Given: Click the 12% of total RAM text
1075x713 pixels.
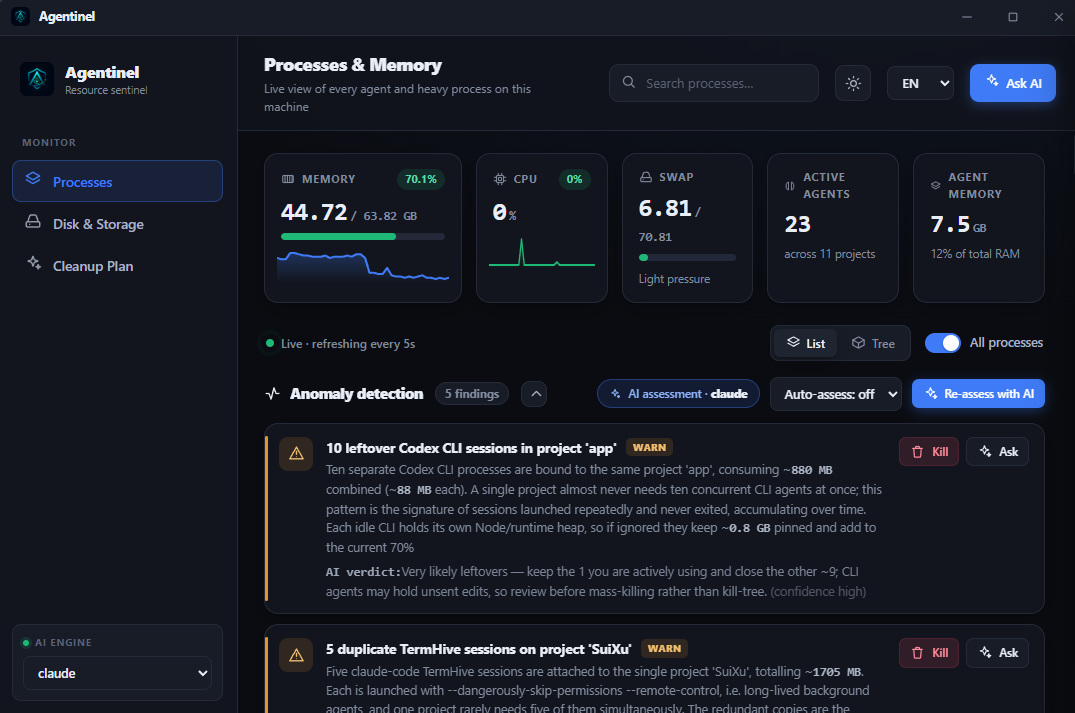Looking at the screenshot, I should click(975, 254).
